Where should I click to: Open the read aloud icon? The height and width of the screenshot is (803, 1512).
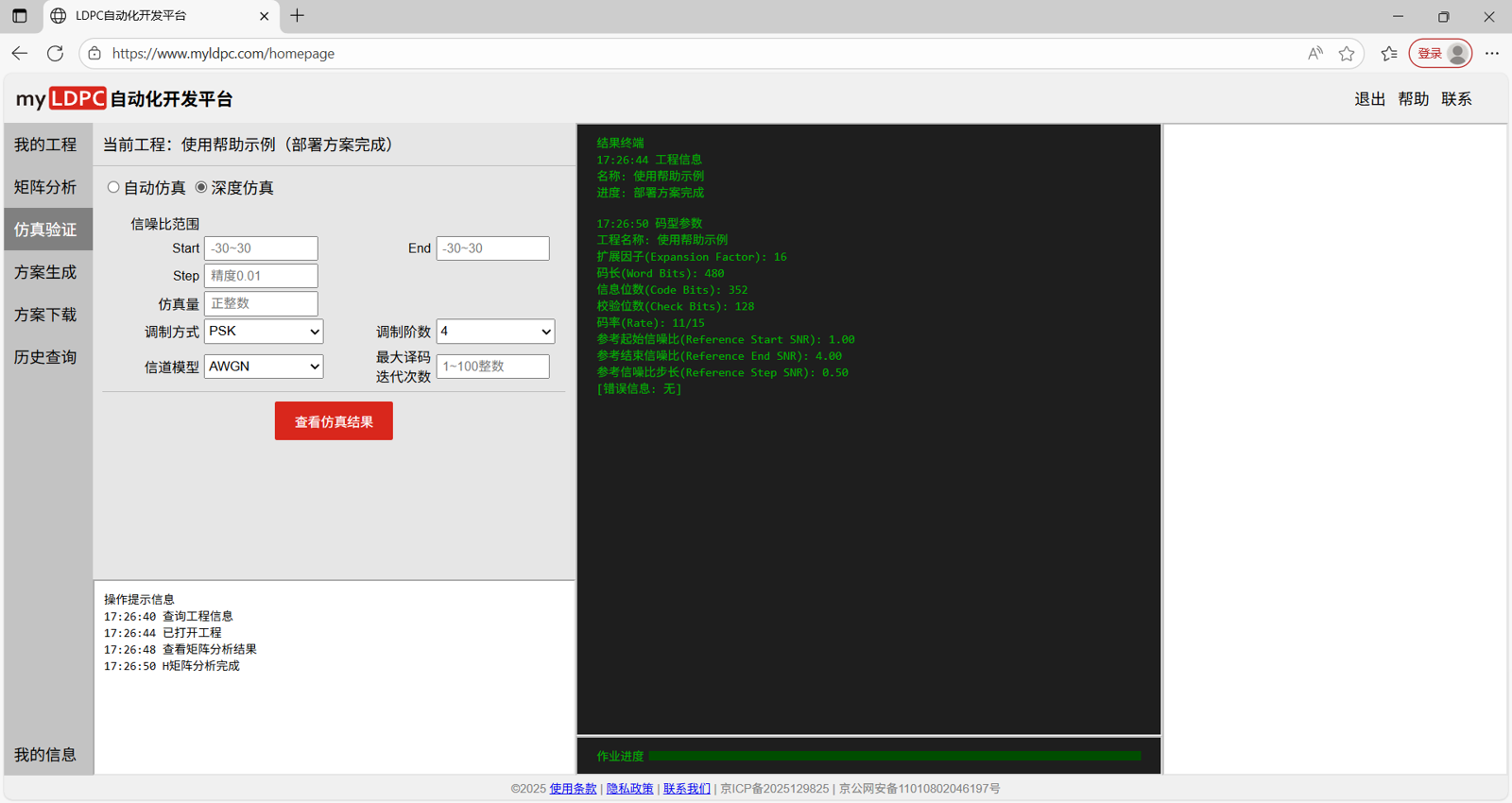pyautogui.click(x=1314, y=54)
